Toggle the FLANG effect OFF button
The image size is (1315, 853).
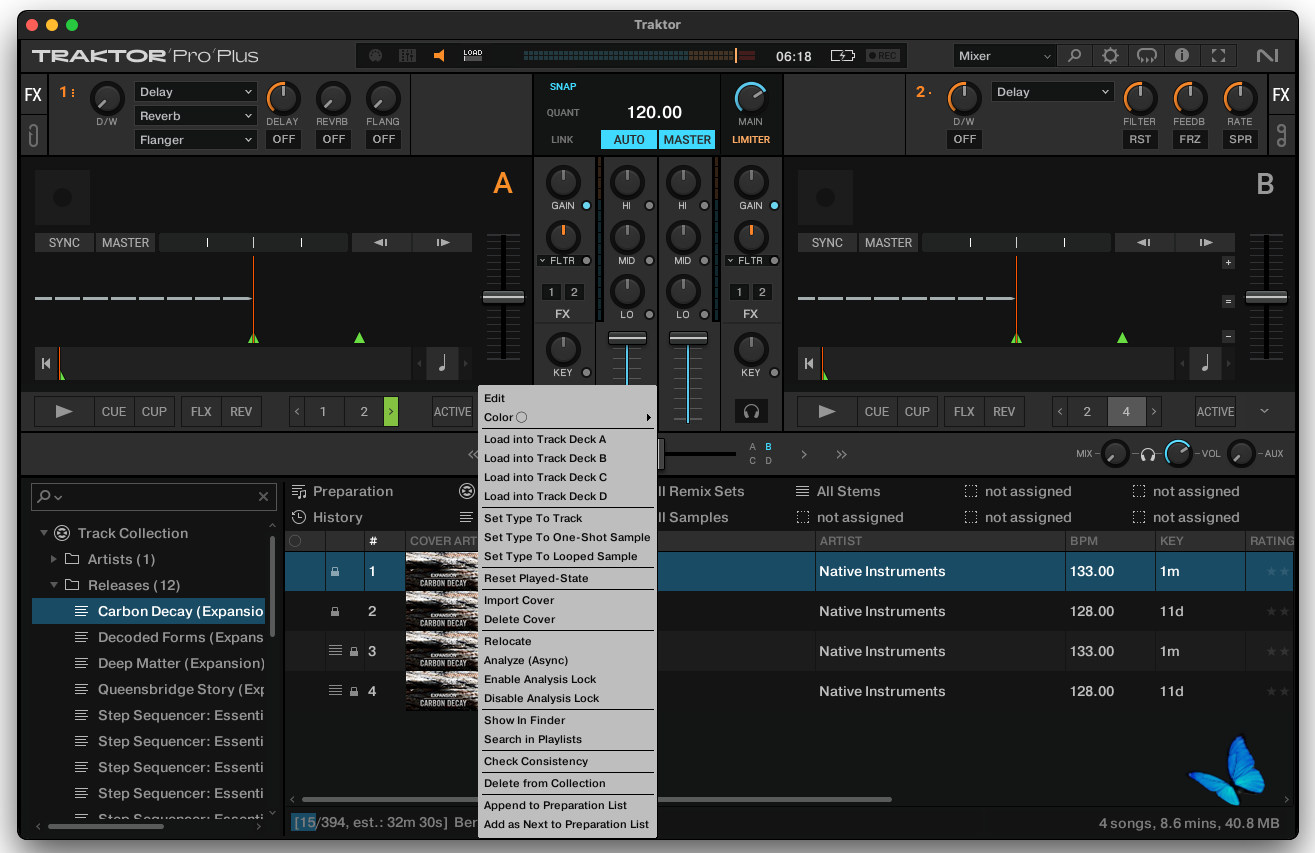pos(384,140)
